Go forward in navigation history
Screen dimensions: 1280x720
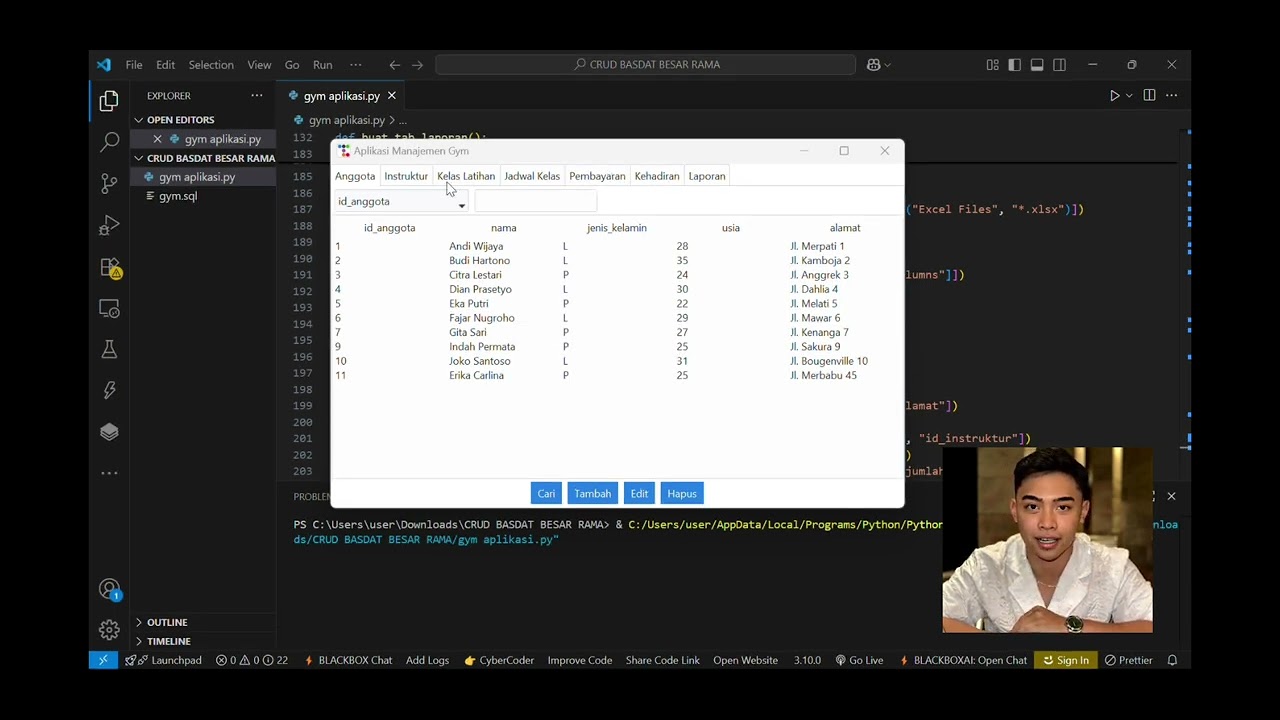[x=417, y=65]
